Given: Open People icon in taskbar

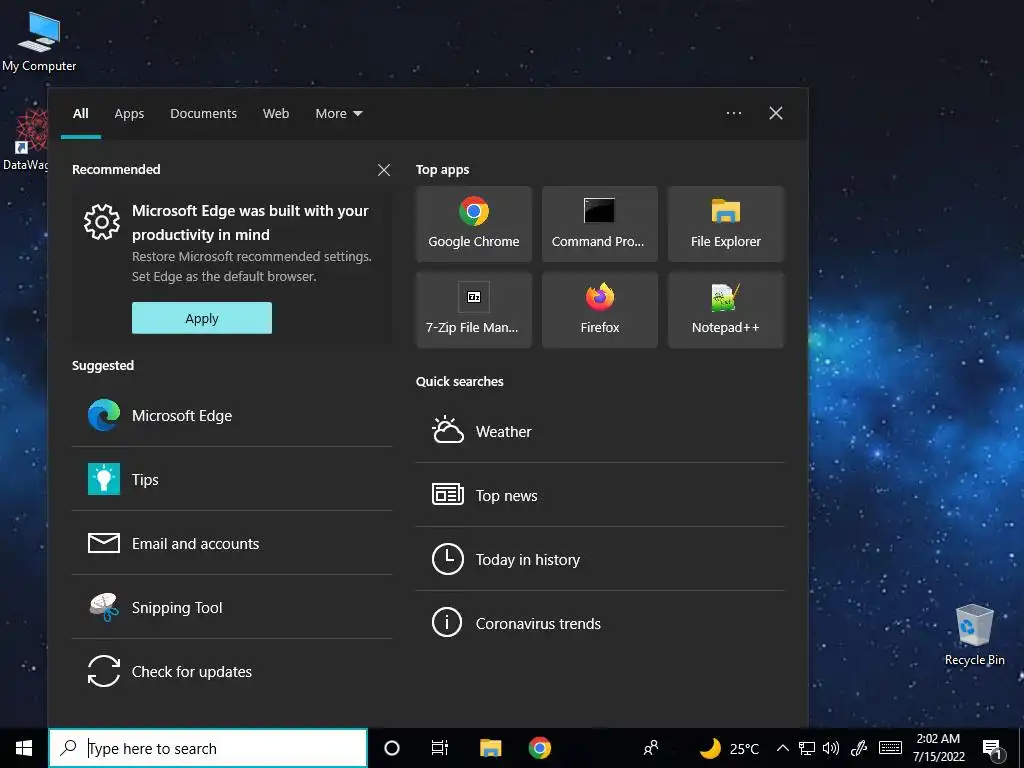Looking at the screenshot, I should click(x=651, y=748).
